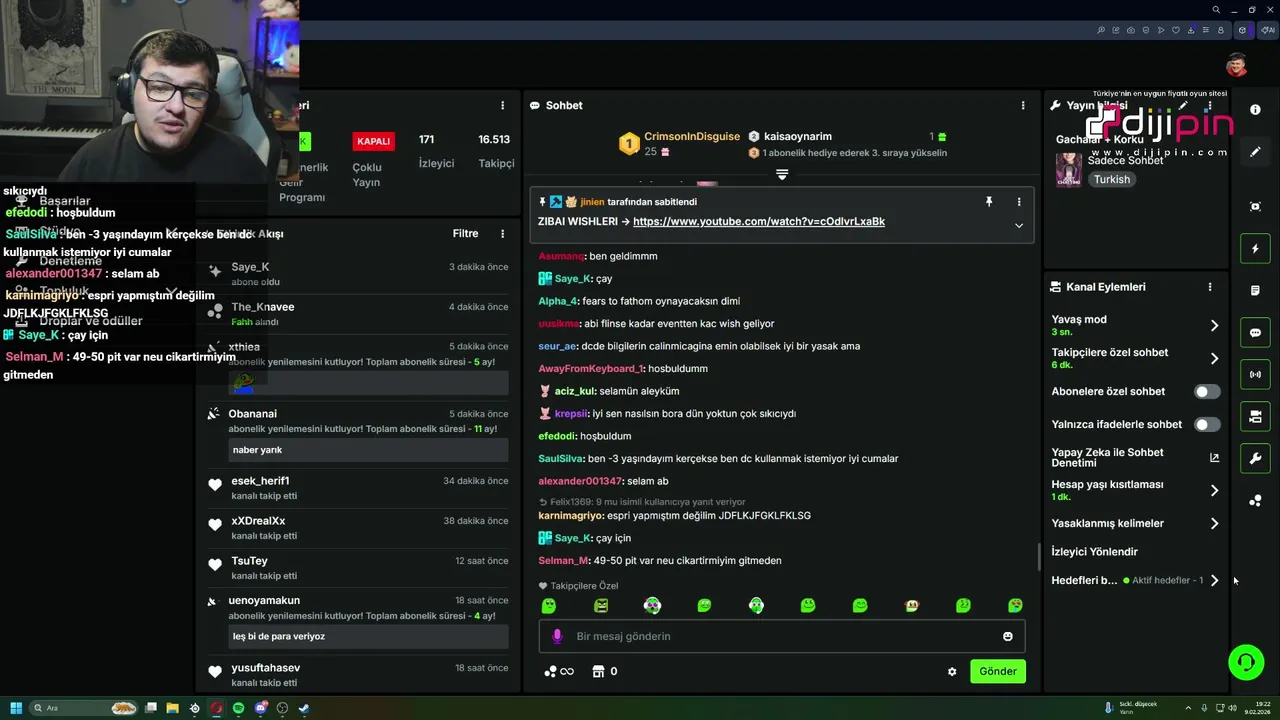Open the Windows Start button
The height and width of the screenshot is (720, 1280).
(x=14, y=708)
